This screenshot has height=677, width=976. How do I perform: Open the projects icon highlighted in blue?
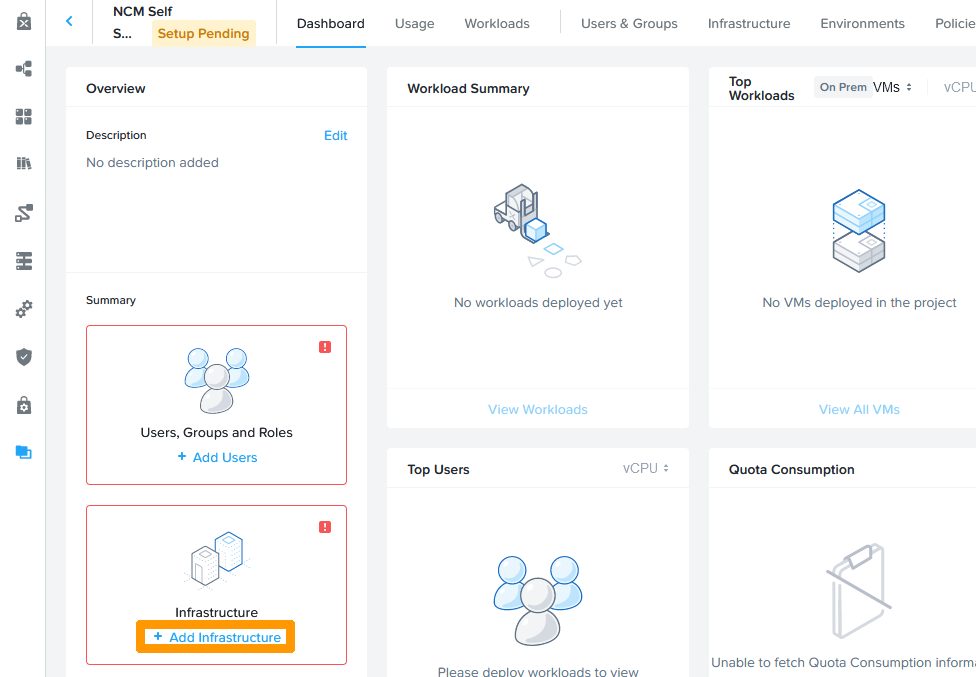(24, 452)
